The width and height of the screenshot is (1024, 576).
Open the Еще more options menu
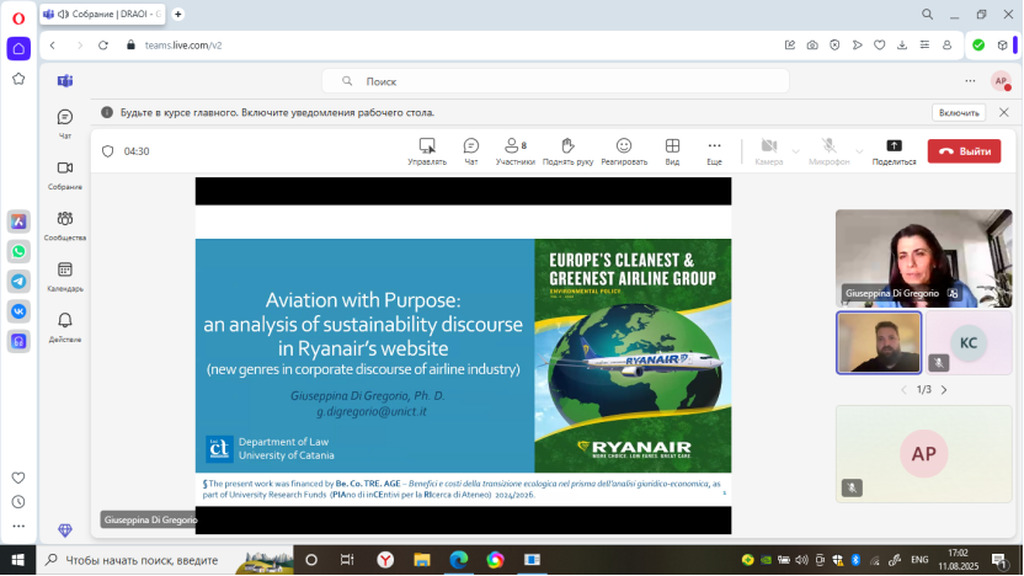(714, 150)
